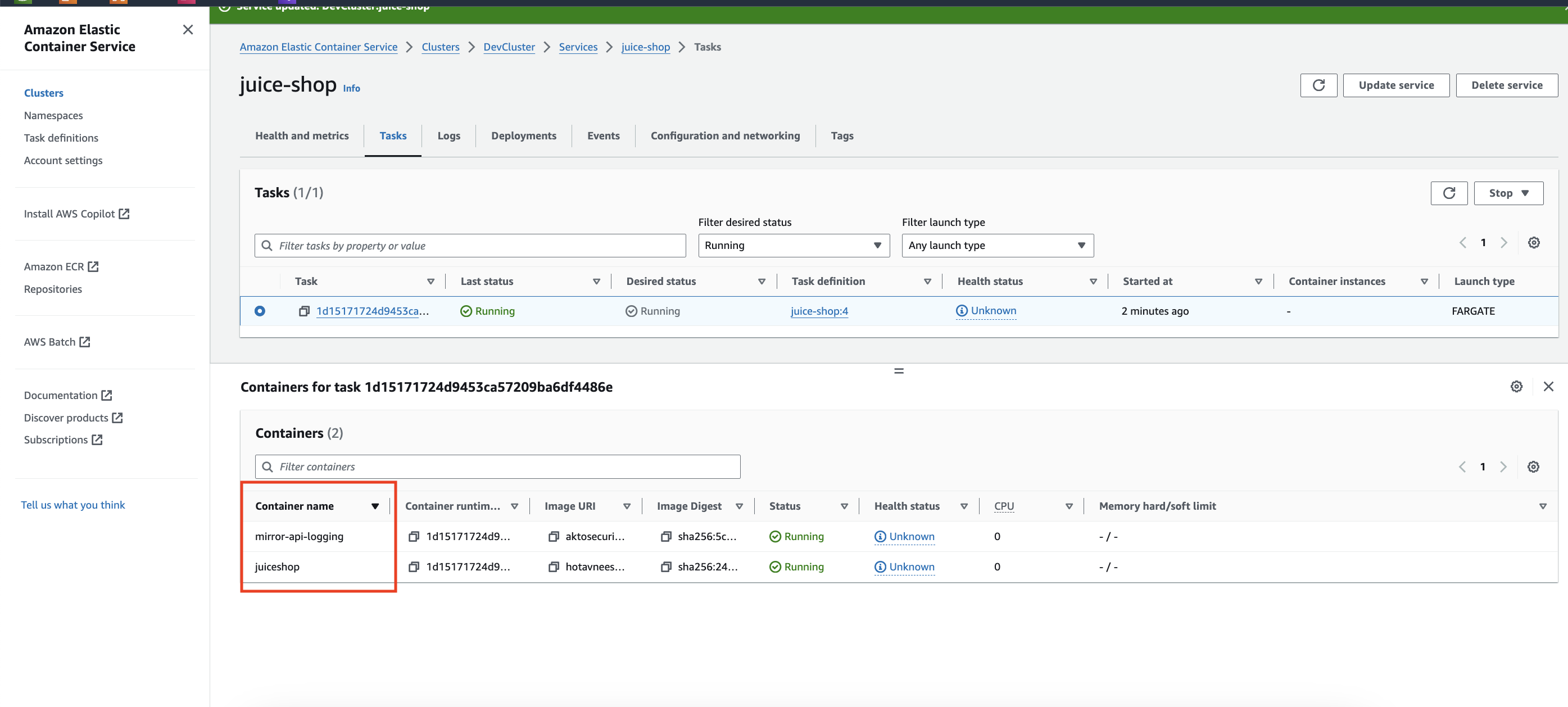
Task: Close the containers split panel
Action: (x=1547, y=386)
